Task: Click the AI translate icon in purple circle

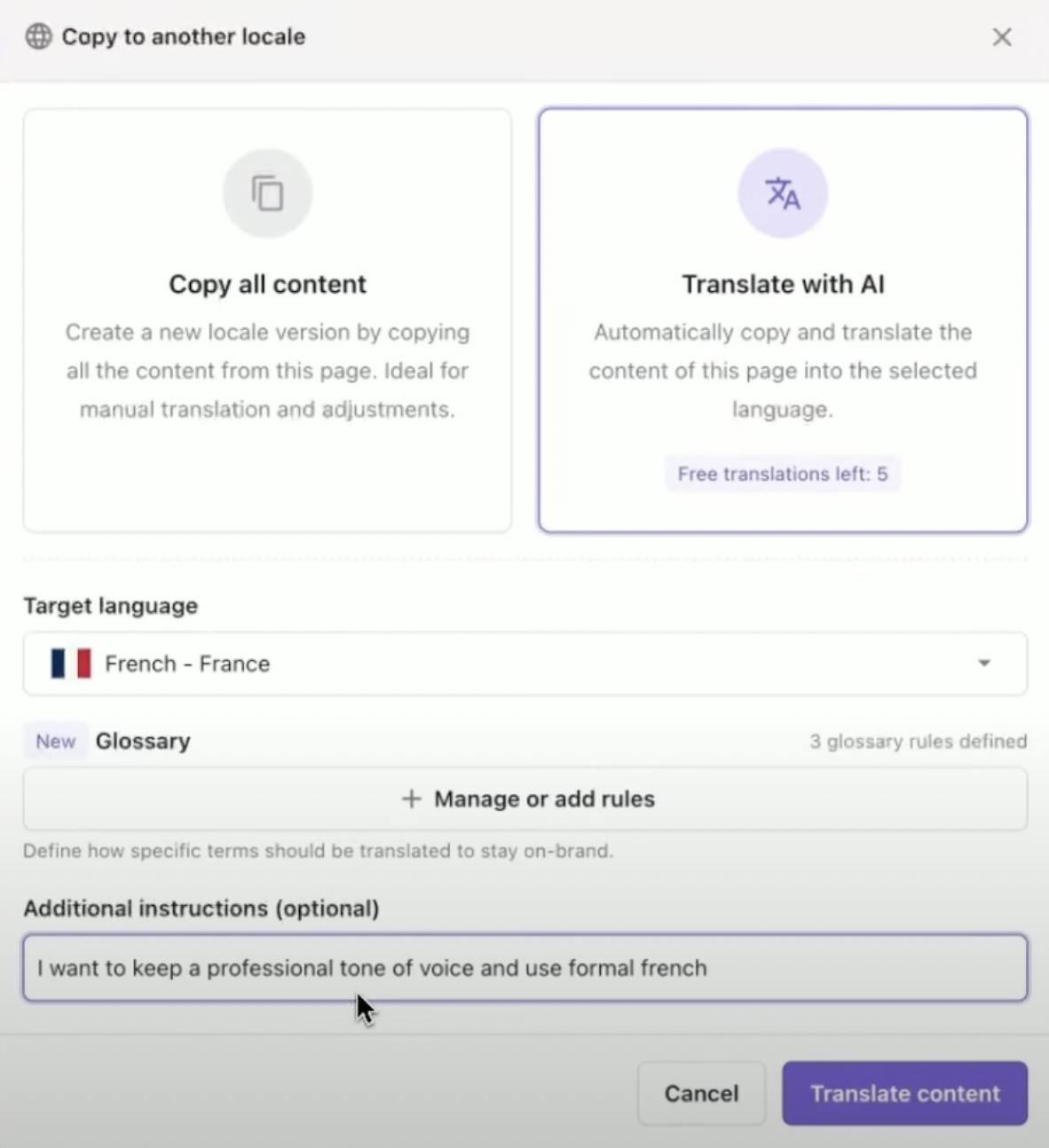Action: click(782, 193)
